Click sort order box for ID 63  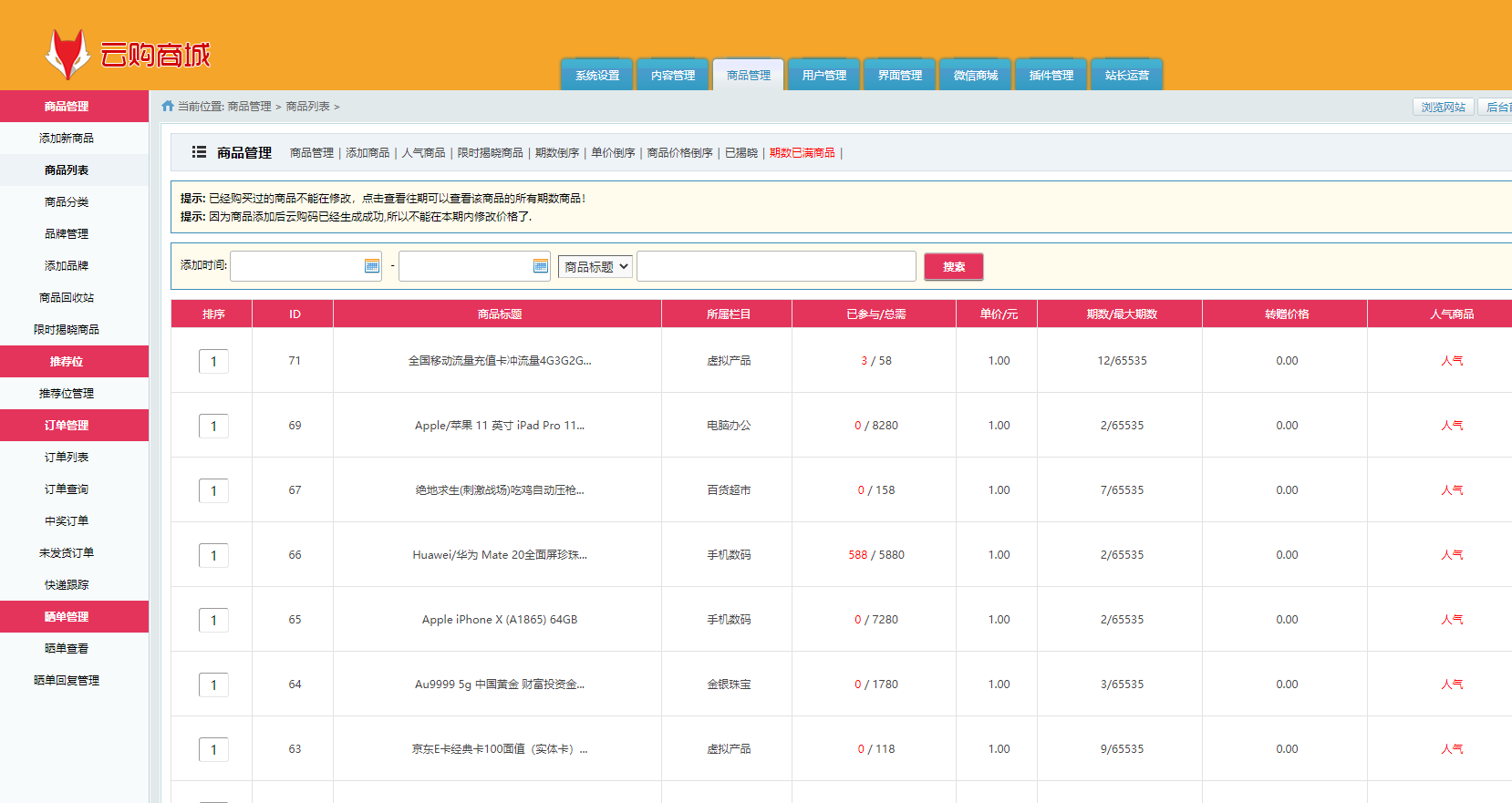pos(213,749)
